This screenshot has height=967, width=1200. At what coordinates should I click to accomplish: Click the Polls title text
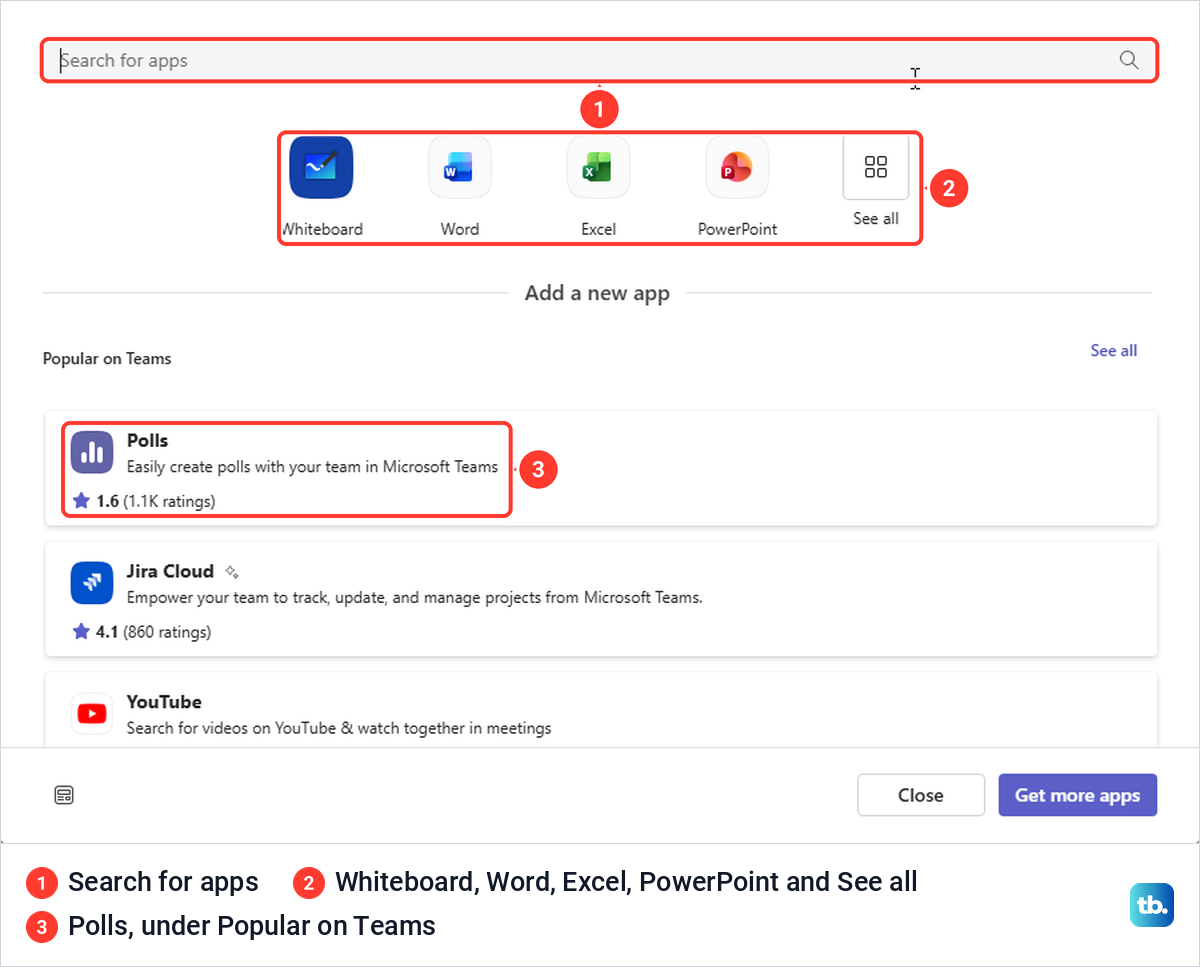click(148, 441)
